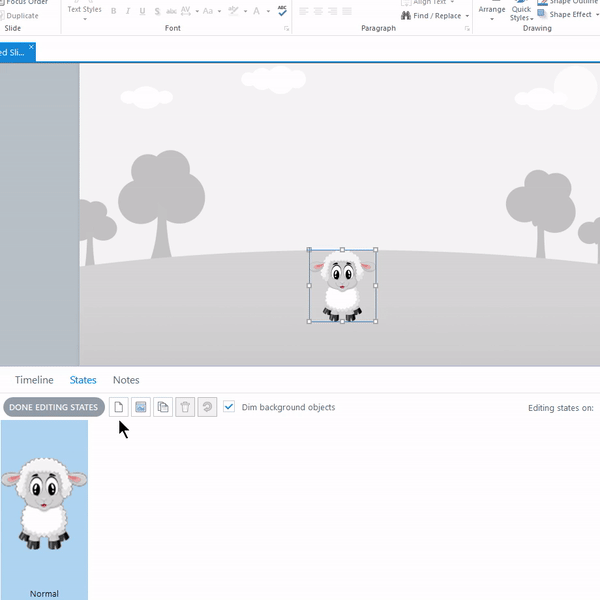This screenshot has height=600, width=600.
Task: Uncheck Dim background objects checkbox
Action: [x=229, y=407]
